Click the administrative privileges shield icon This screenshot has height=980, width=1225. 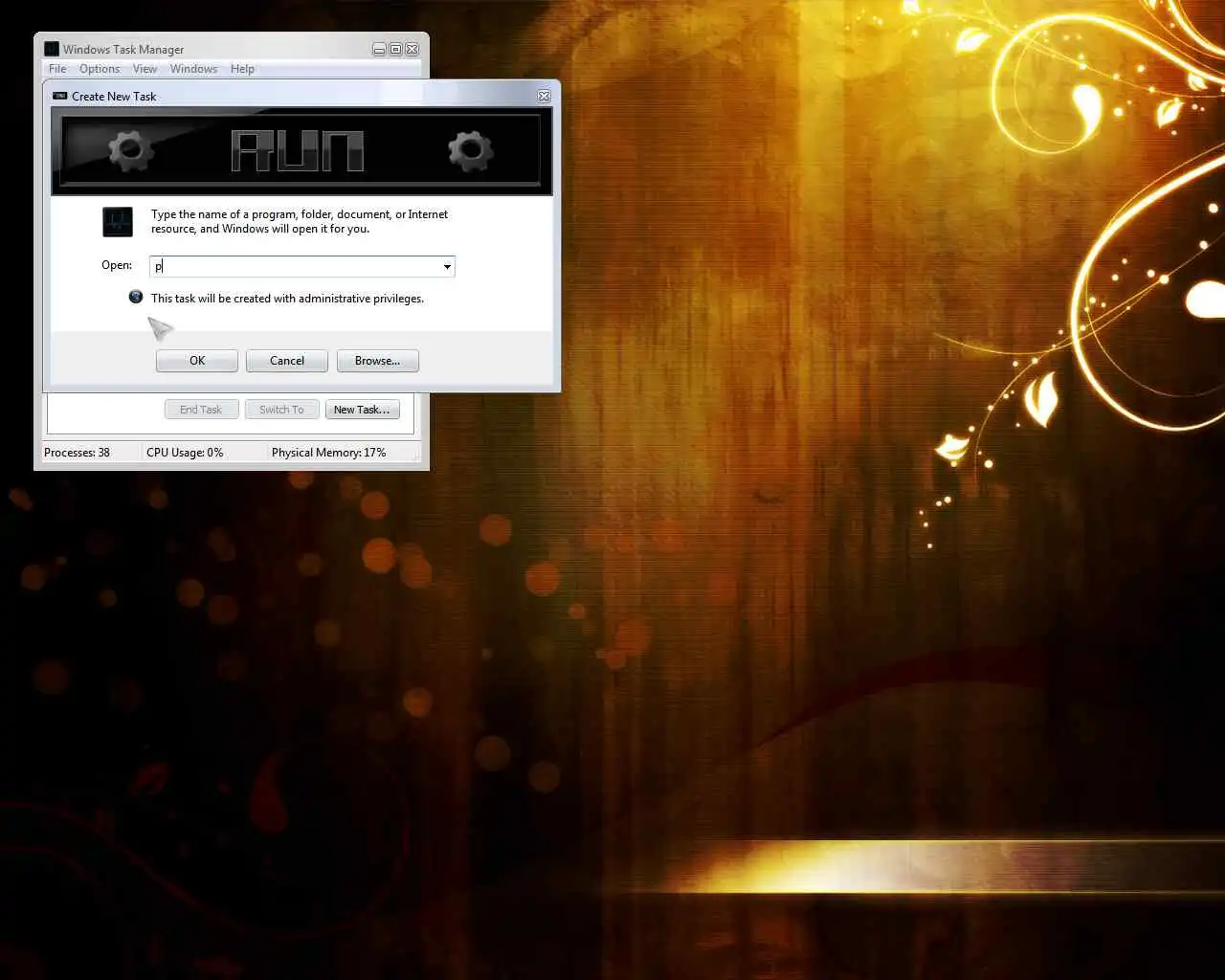click(x=136, y=297)
